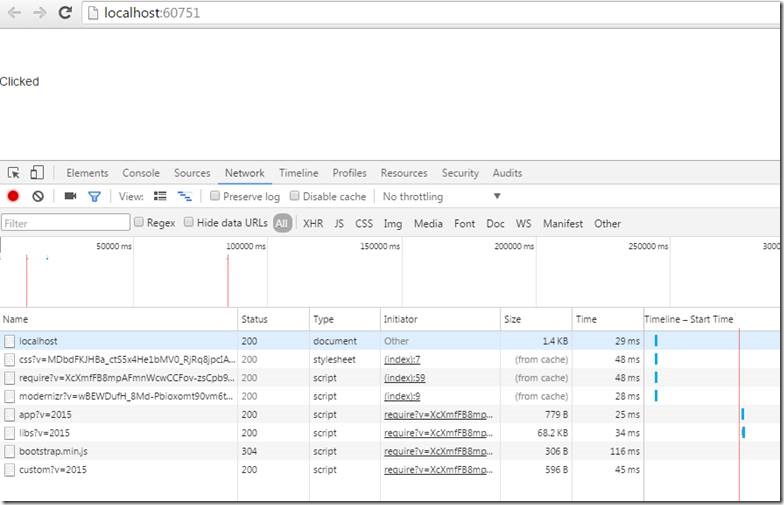Open the Security tab
This screenshot has width=784, height=505.
460,173
